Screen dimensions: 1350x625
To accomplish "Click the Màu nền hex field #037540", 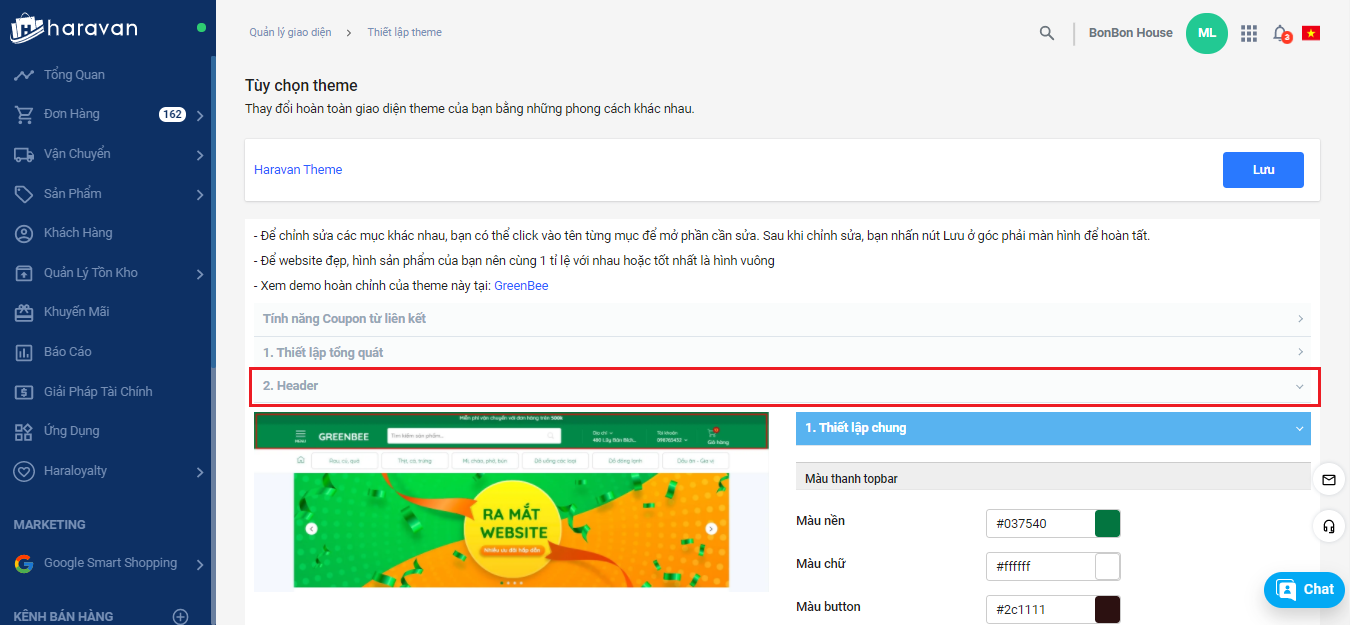I will (1040, 524).
